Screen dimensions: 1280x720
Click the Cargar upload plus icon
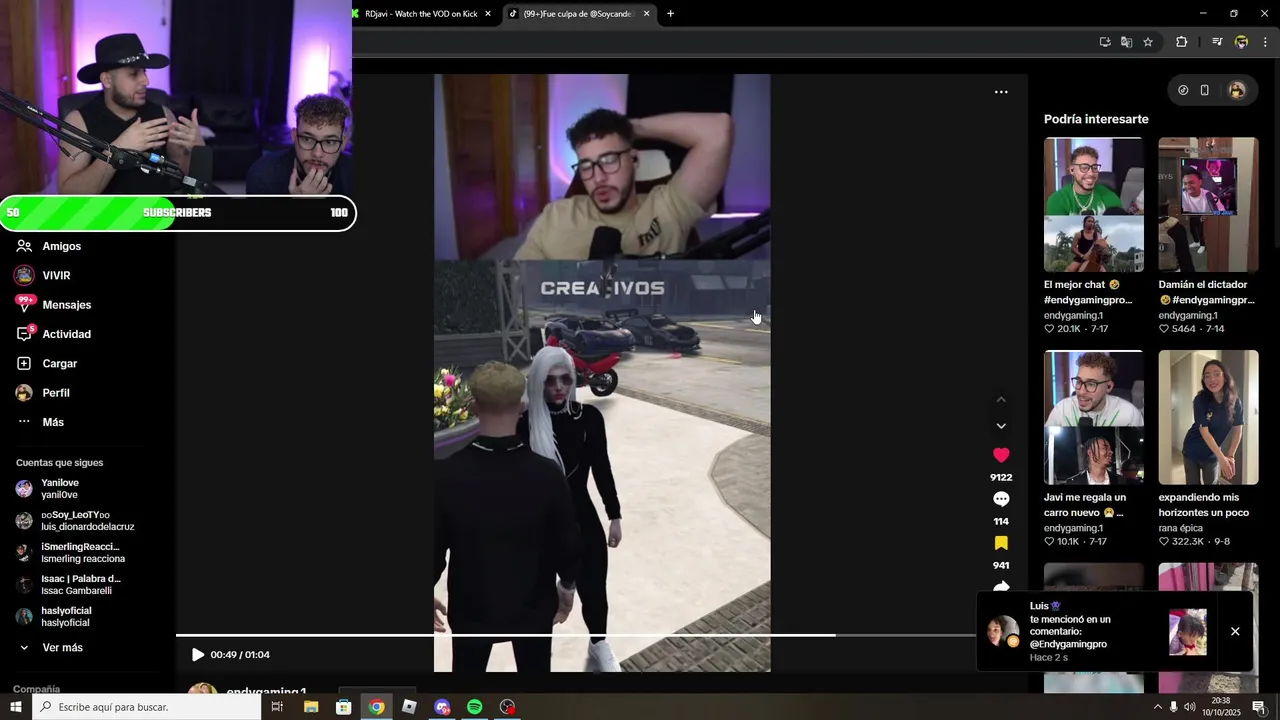click(24, 363)
